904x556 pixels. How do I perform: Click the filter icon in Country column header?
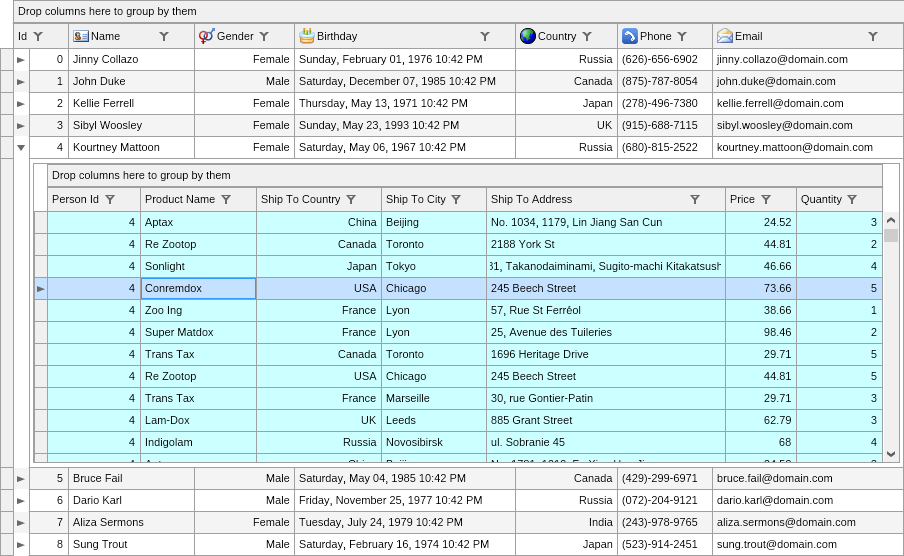point(587,36)
